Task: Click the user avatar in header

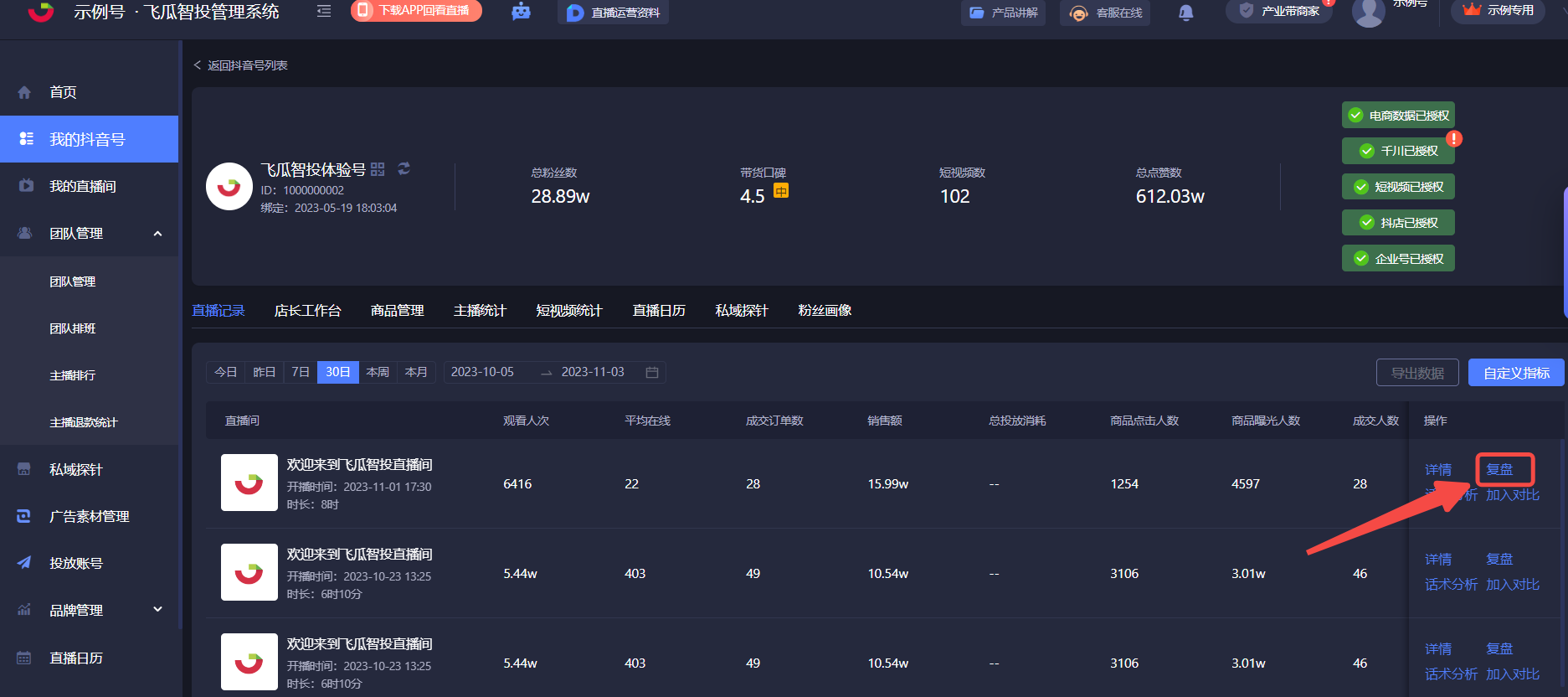Action: click(x=1368, y=12)
